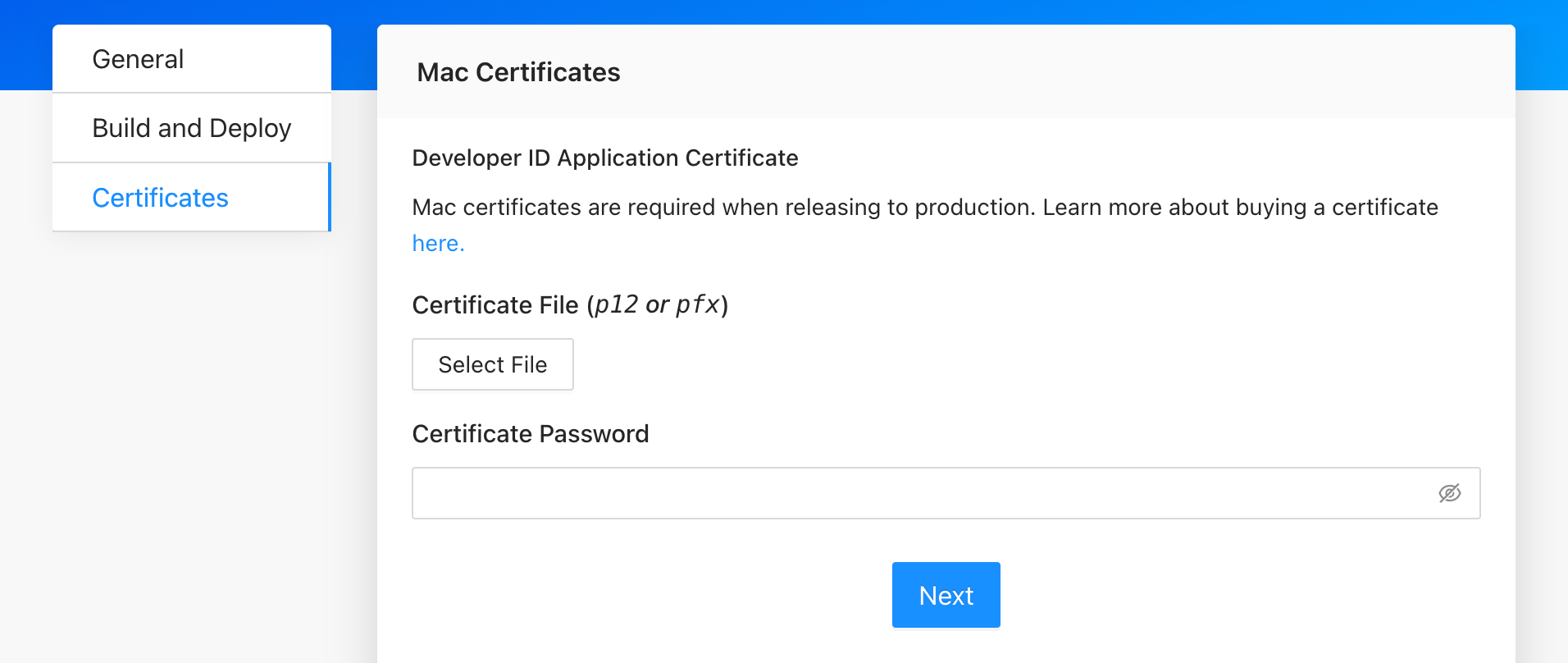Click "Mac certificates are required" sentence
This screenshot has height=663, width=1568.
click(x=566, y=208)
